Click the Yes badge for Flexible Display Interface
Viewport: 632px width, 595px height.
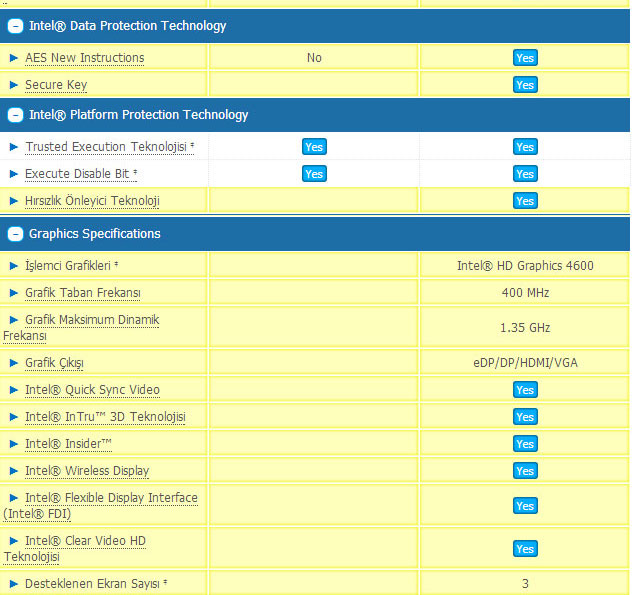[x=525, y=506]
